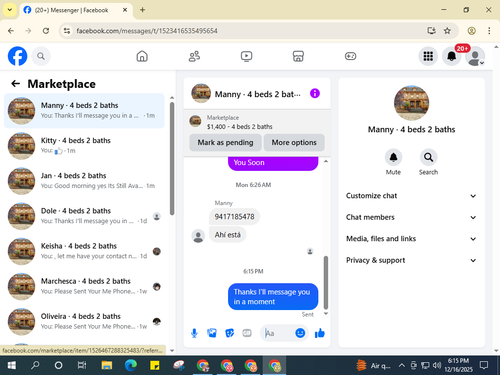The width and height of the screenshot is (500, 375).
Task: Click the 9417185478 message bubble
Action: (234, 217)
